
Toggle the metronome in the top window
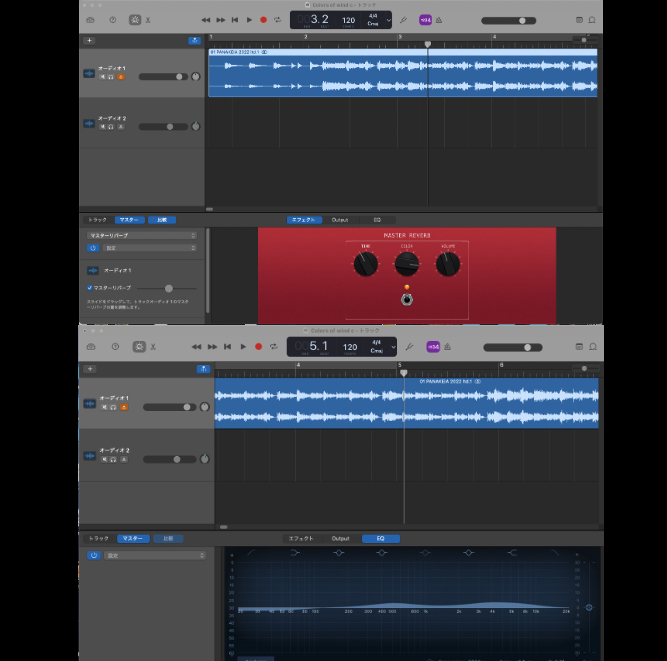[x=439, y=20]
